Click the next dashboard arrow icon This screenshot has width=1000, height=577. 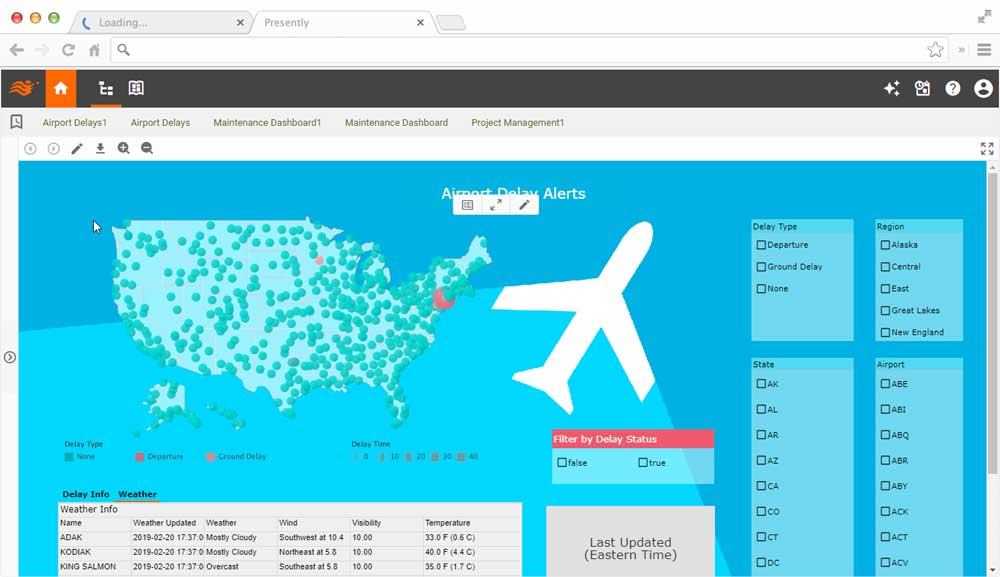(54, 149)
